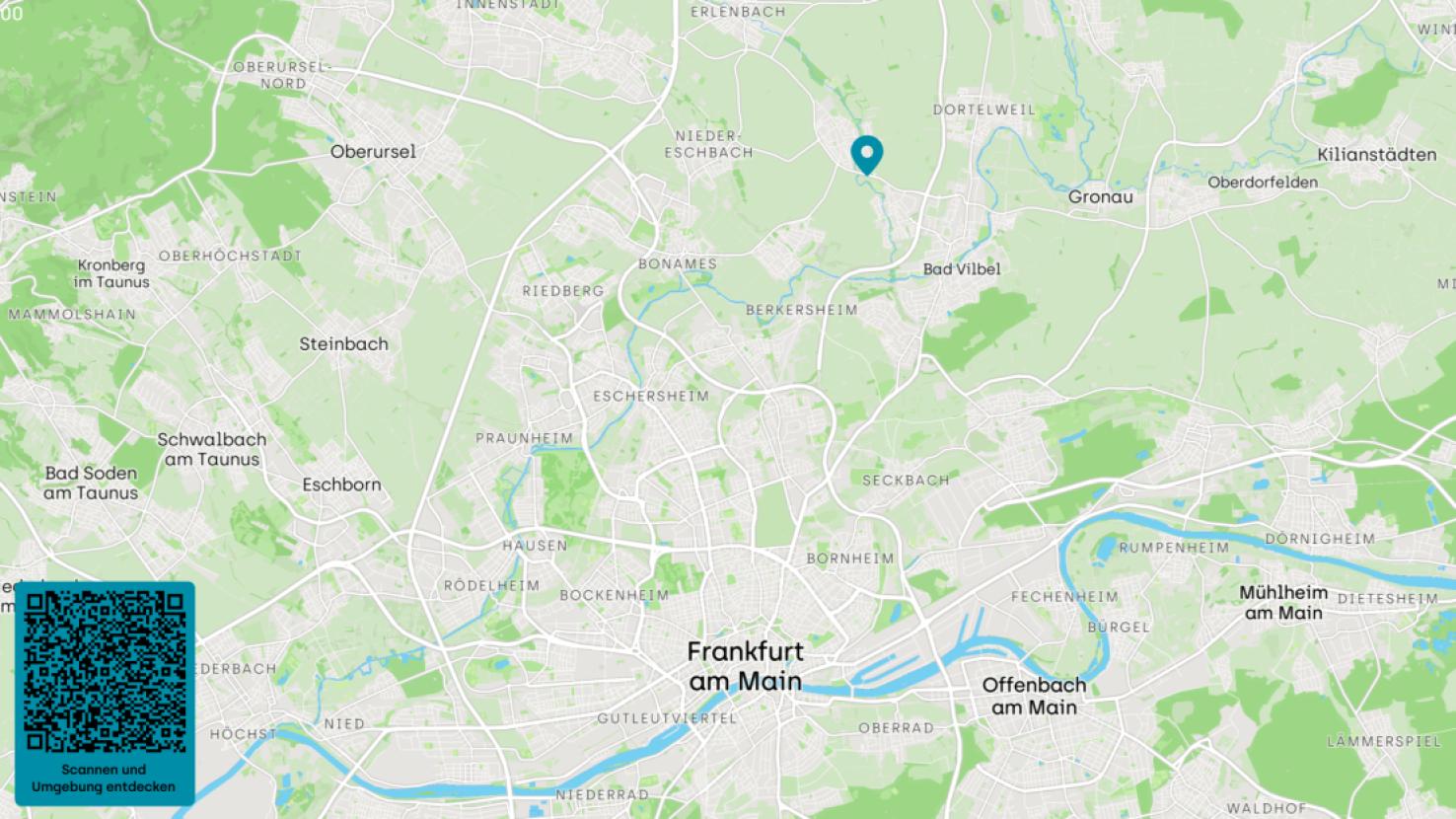Select the Offenbach am Main label
This screenshot has height=819, width=1456.
click(x=1034, y=696)
